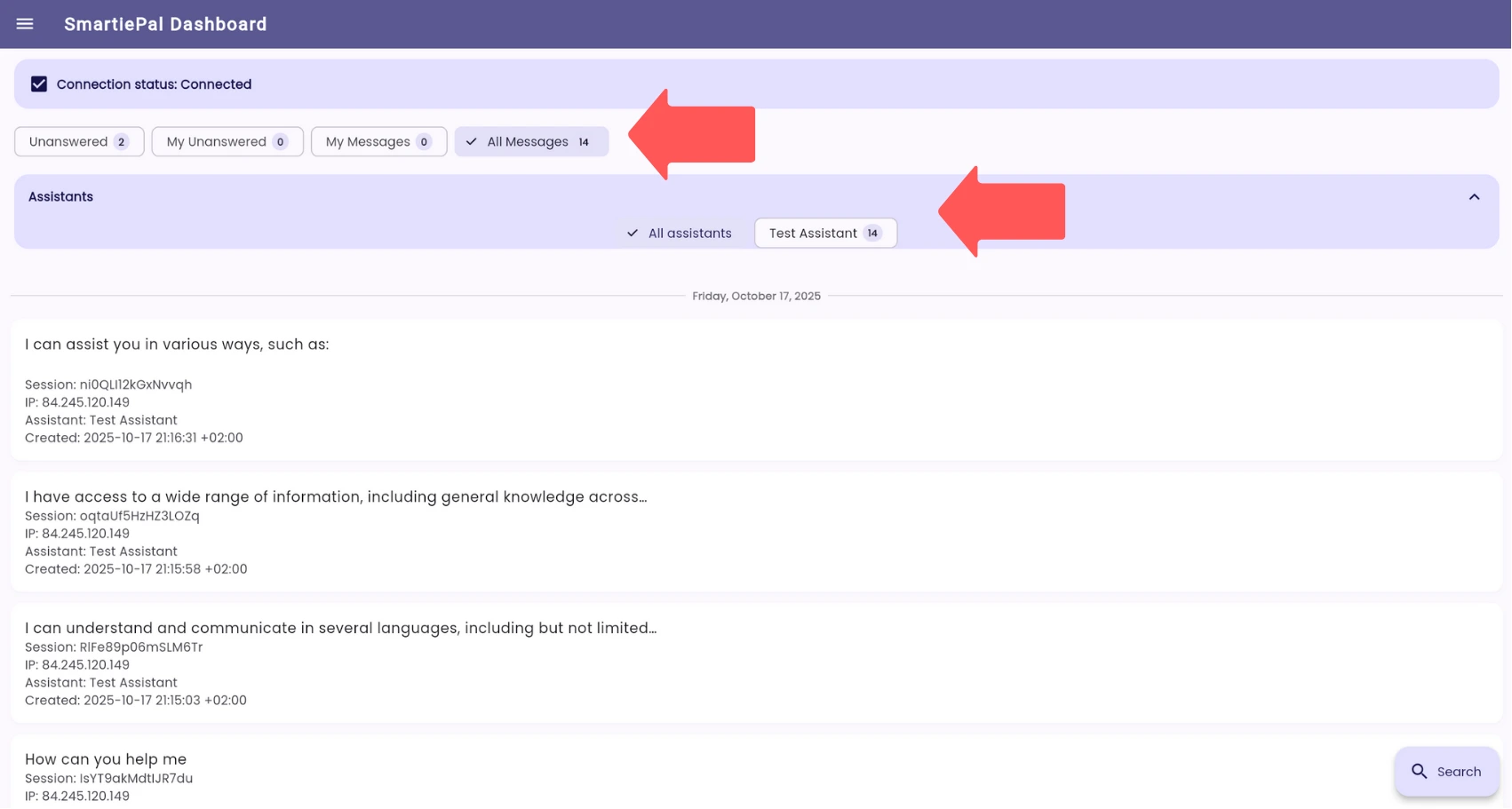Click the count badge on Test Assistant
The height and width of the screenshot is (809, 1512).
[x=872, y=234]
